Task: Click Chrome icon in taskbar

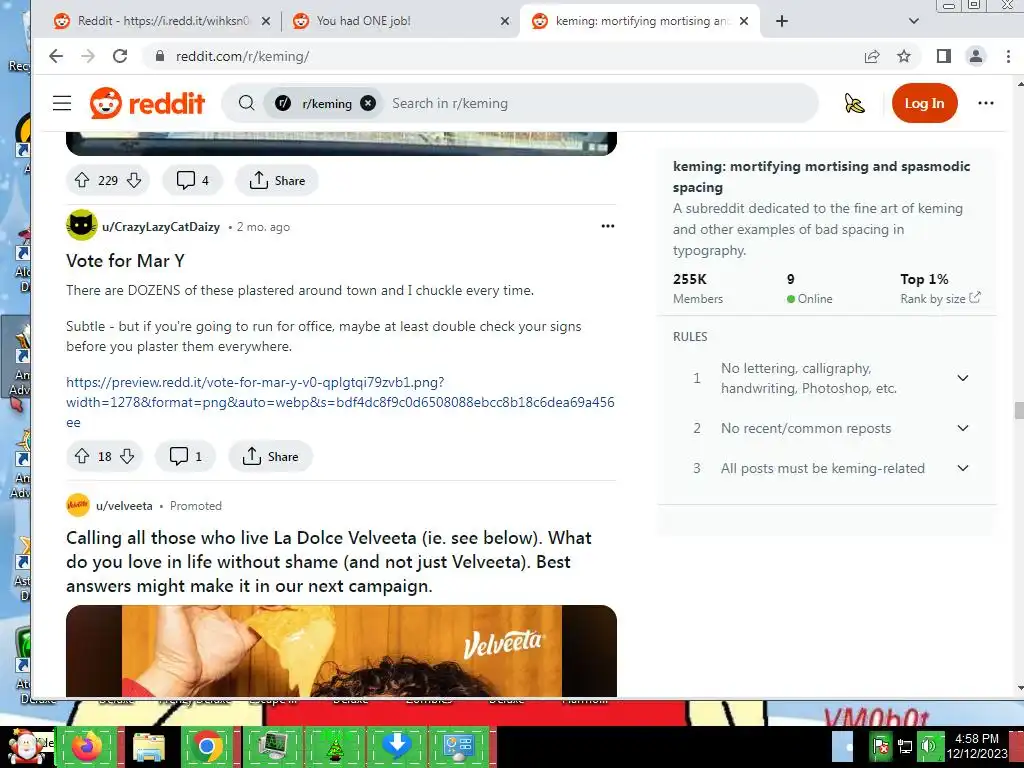Action: click(208, 746)
